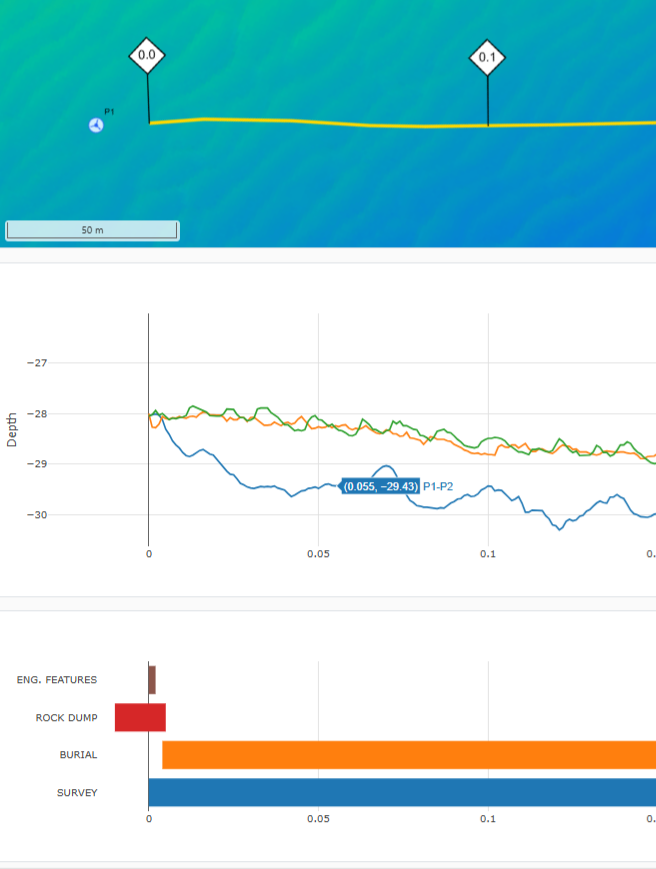Click the P1 turbine icon on the map
Viewport: 656px width, 869px height.
[96, 125]
